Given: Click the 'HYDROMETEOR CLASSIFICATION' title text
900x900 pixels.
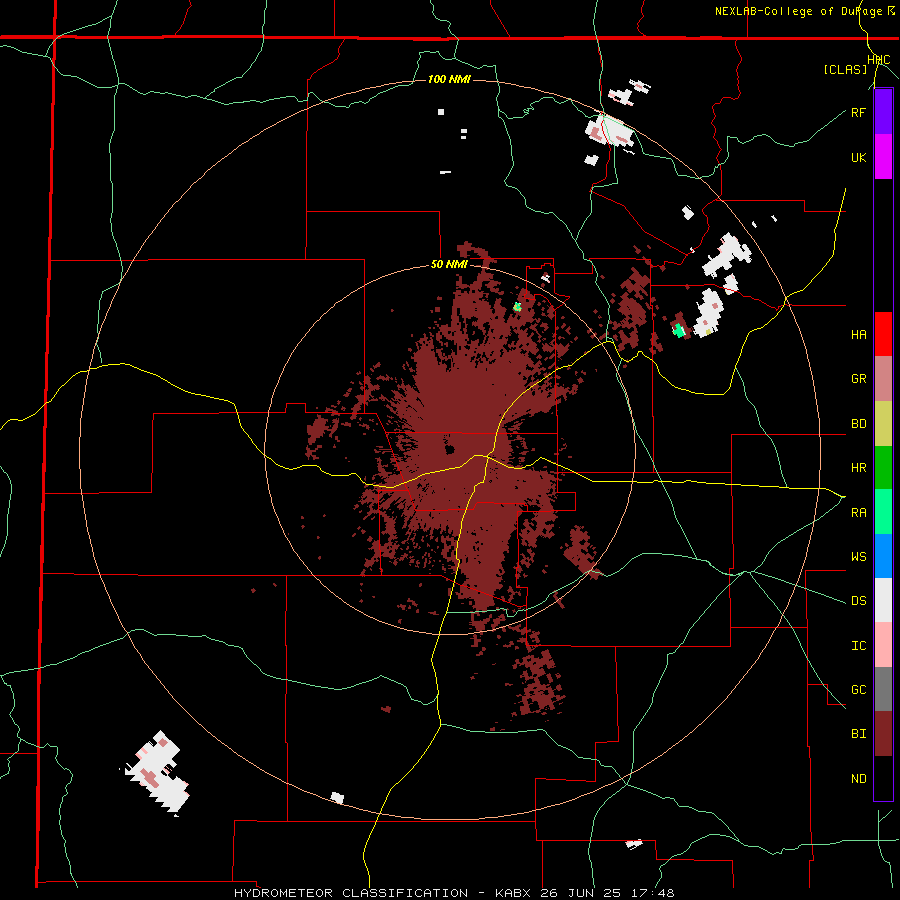Looking at the screenshot, I should [x=351, y=893].
